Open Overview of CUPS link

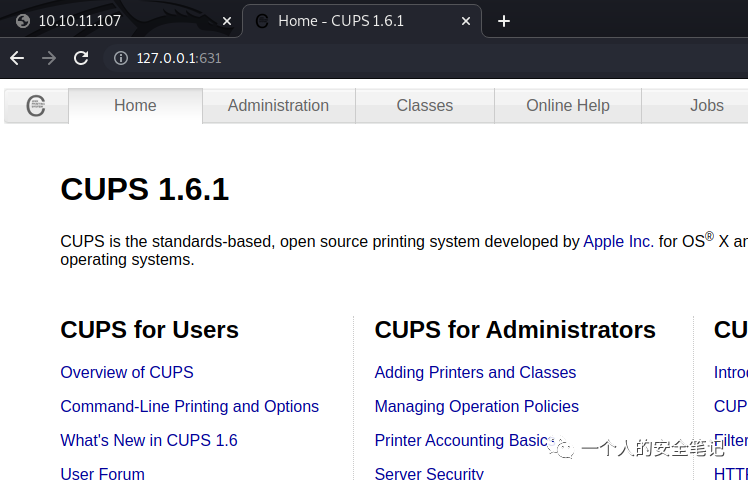[x=127, y=372]
